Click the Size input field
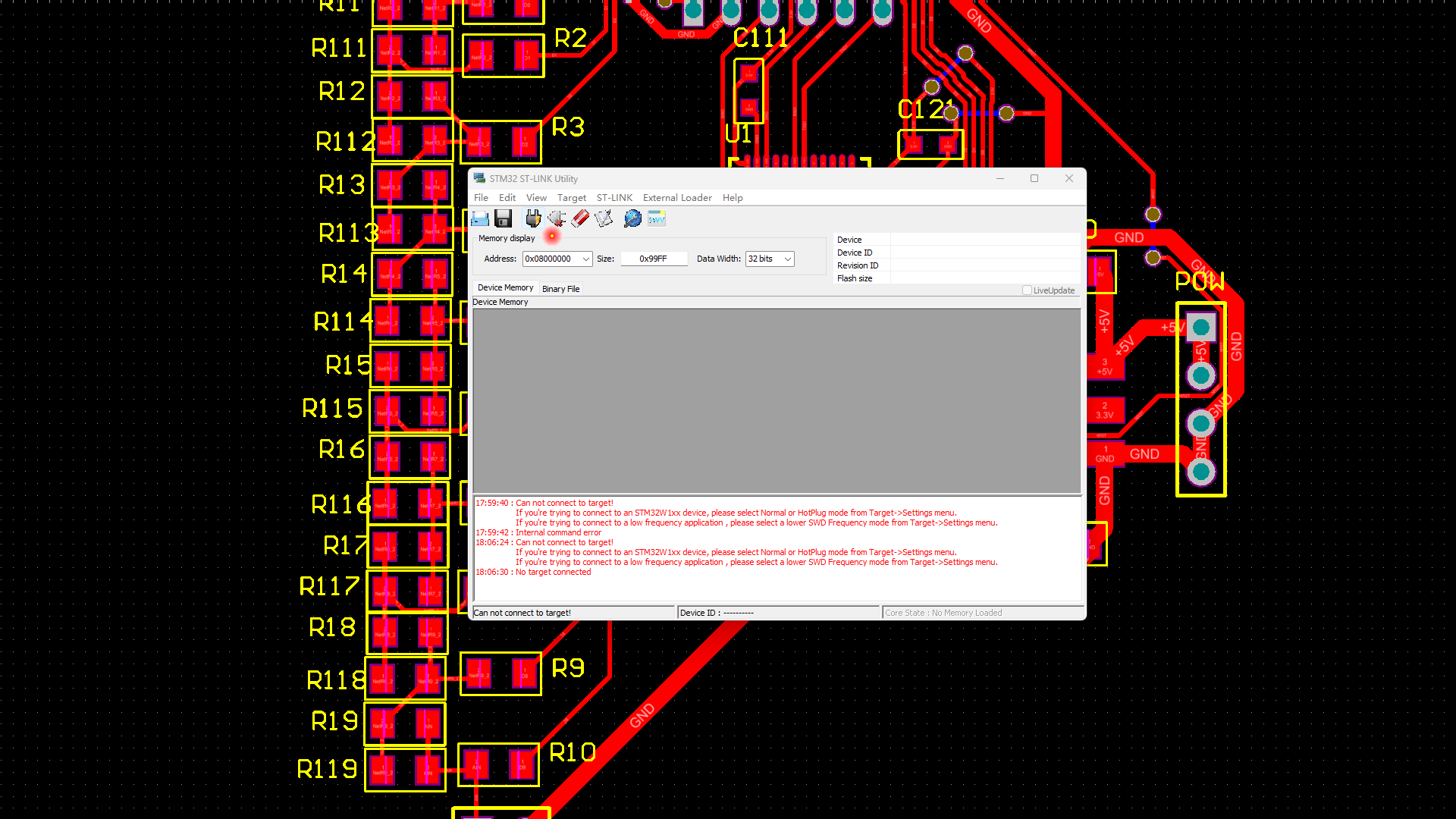Image resolution: width=1456 pixels, height=819 pixels. coord(653,259)
